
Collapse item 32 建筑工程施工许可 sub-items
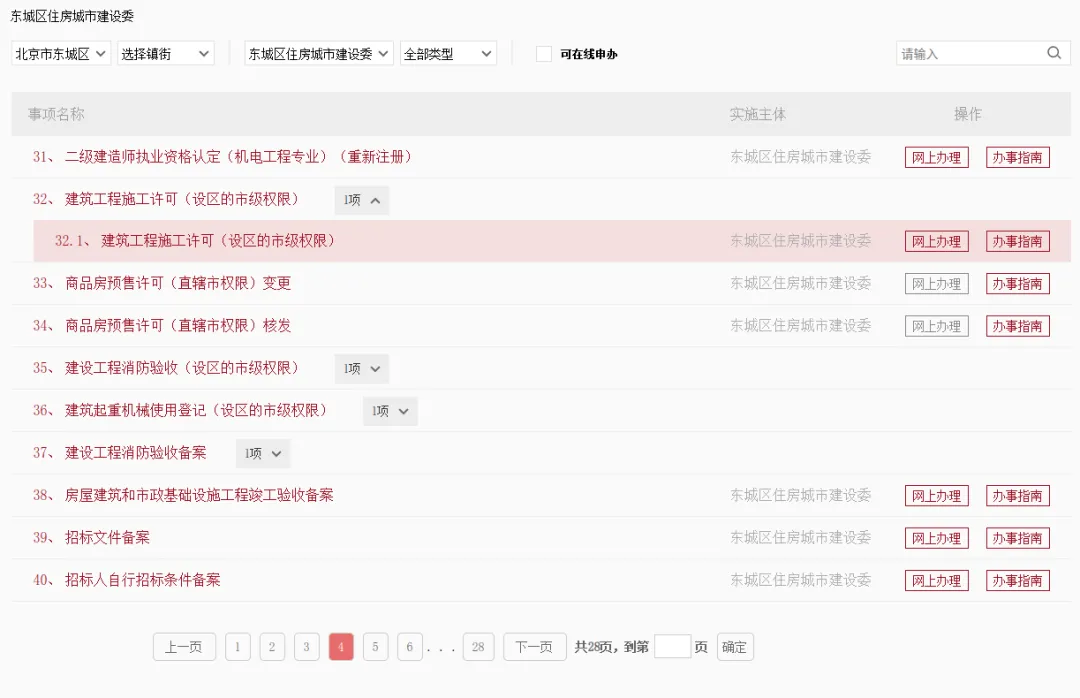point(361,200)
